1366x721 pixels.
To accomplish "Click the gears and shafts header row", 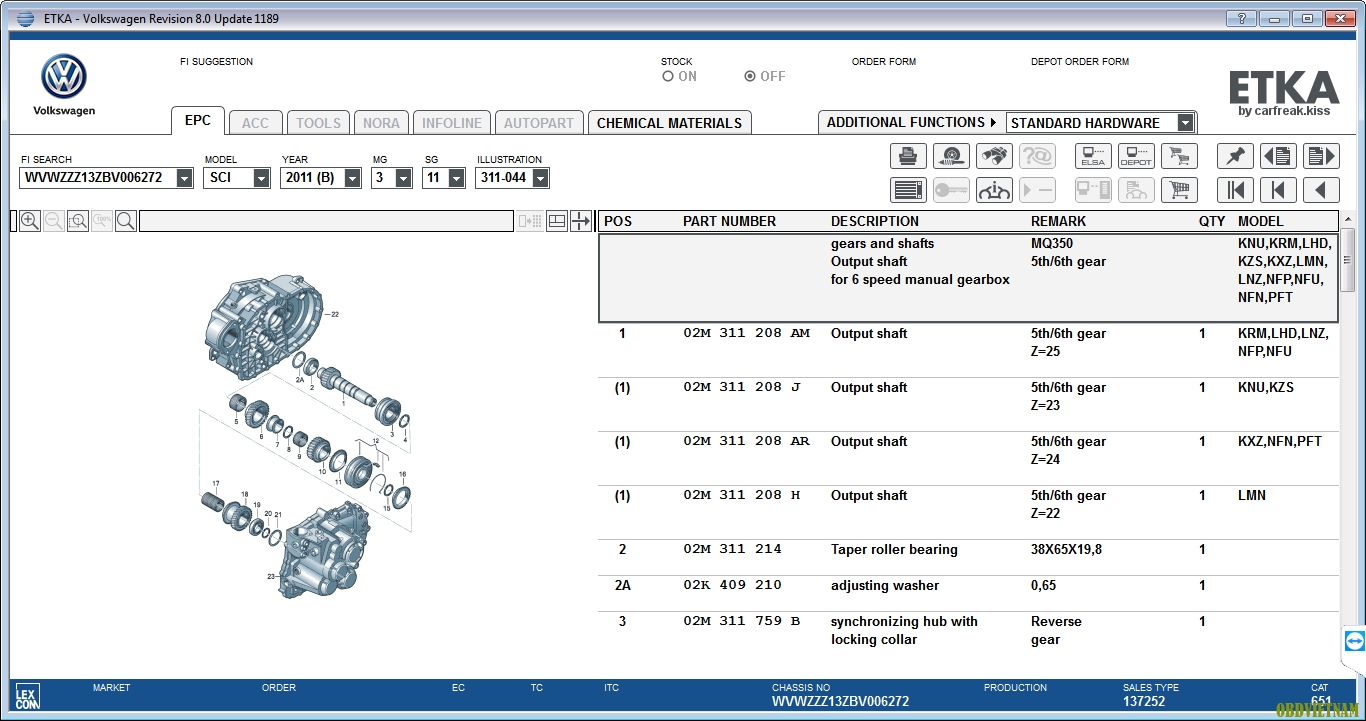I will (x=968, y=278).
